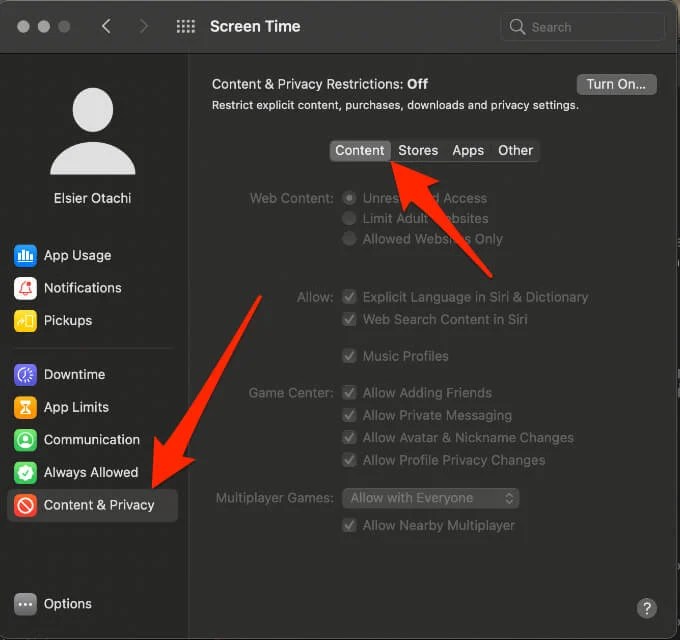Image resolution: width=680 pixels, height=640 pixels.
Task: Switch to the Content tab
Action: 360,150
